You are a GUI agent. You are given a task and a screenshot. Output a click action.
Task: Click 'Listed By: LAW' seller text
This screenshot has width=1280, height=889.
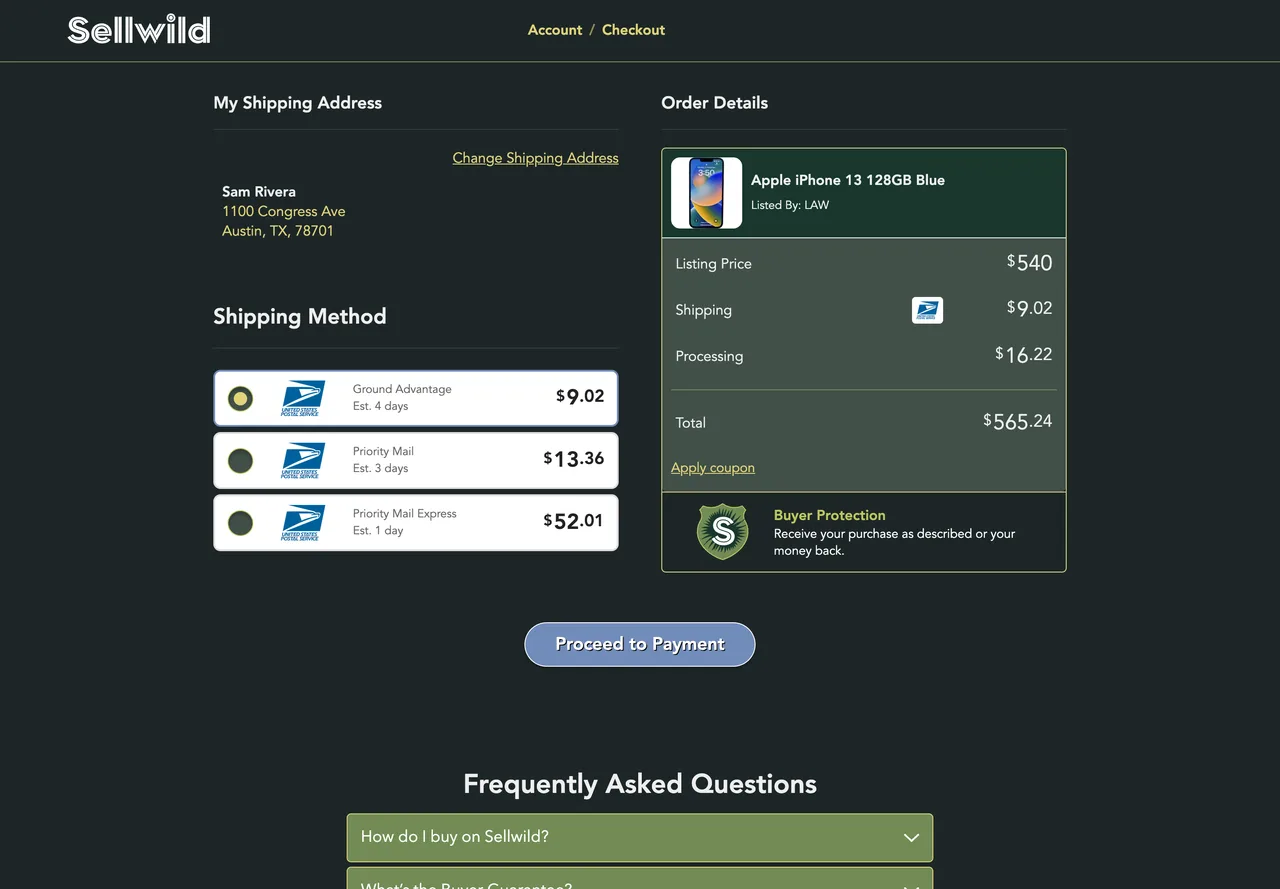coord(790,205)
